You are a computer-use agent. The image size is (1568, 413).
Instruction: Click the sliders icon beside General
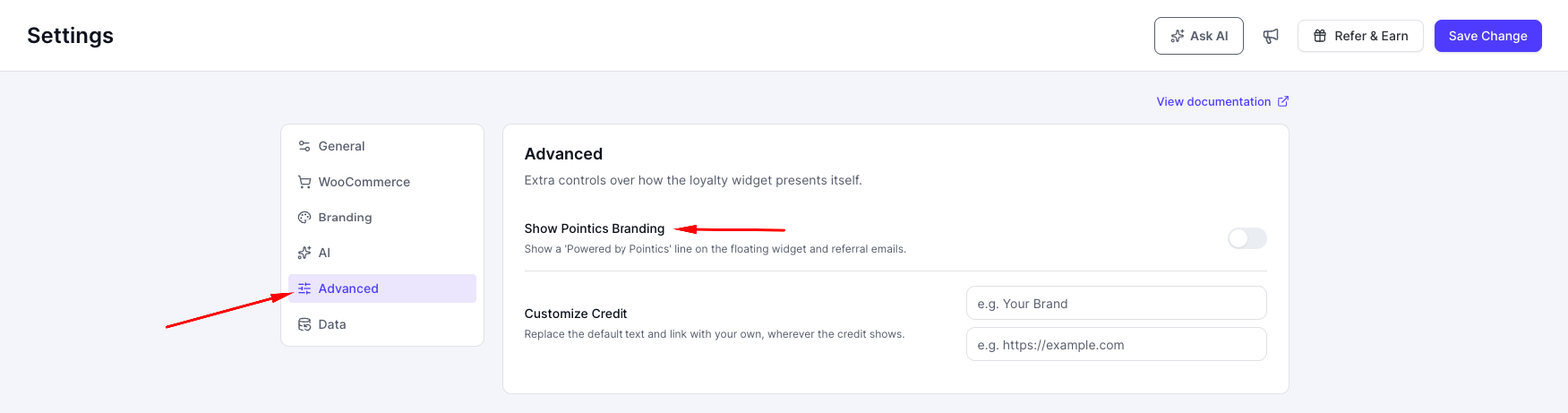click(x=304, y=146)
